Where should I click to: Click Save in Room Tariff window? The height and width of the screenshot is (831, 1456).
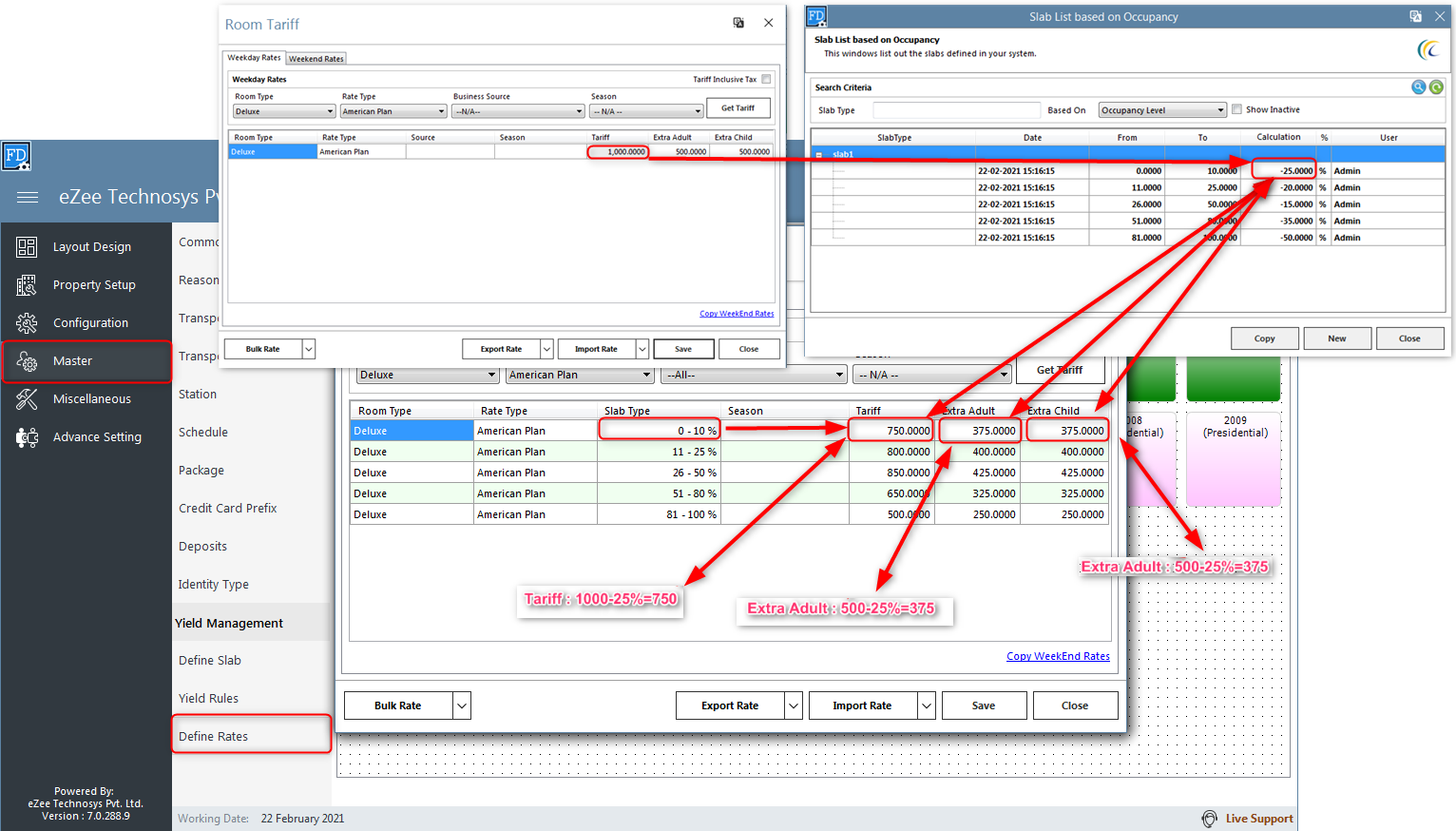(x=683, y=349)
